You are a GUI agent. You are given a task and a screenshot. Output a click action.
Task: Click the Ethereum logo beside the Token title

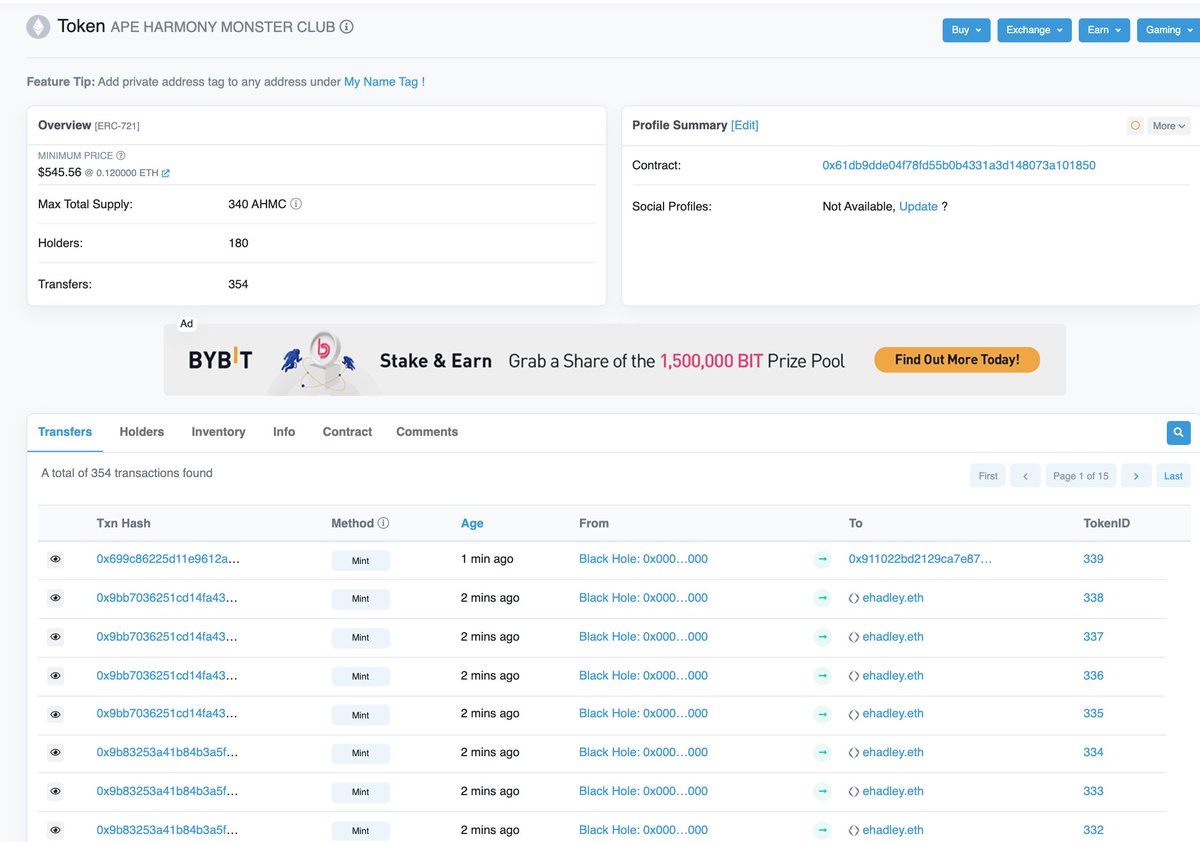pyautogui.click(x=39, y=28)
